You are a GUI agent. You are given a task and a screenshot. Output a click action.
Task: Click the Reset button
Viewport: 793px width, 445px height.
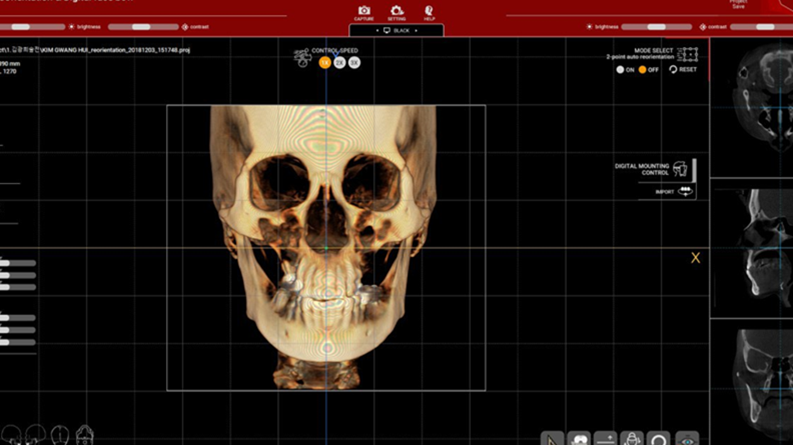point(683,70)
